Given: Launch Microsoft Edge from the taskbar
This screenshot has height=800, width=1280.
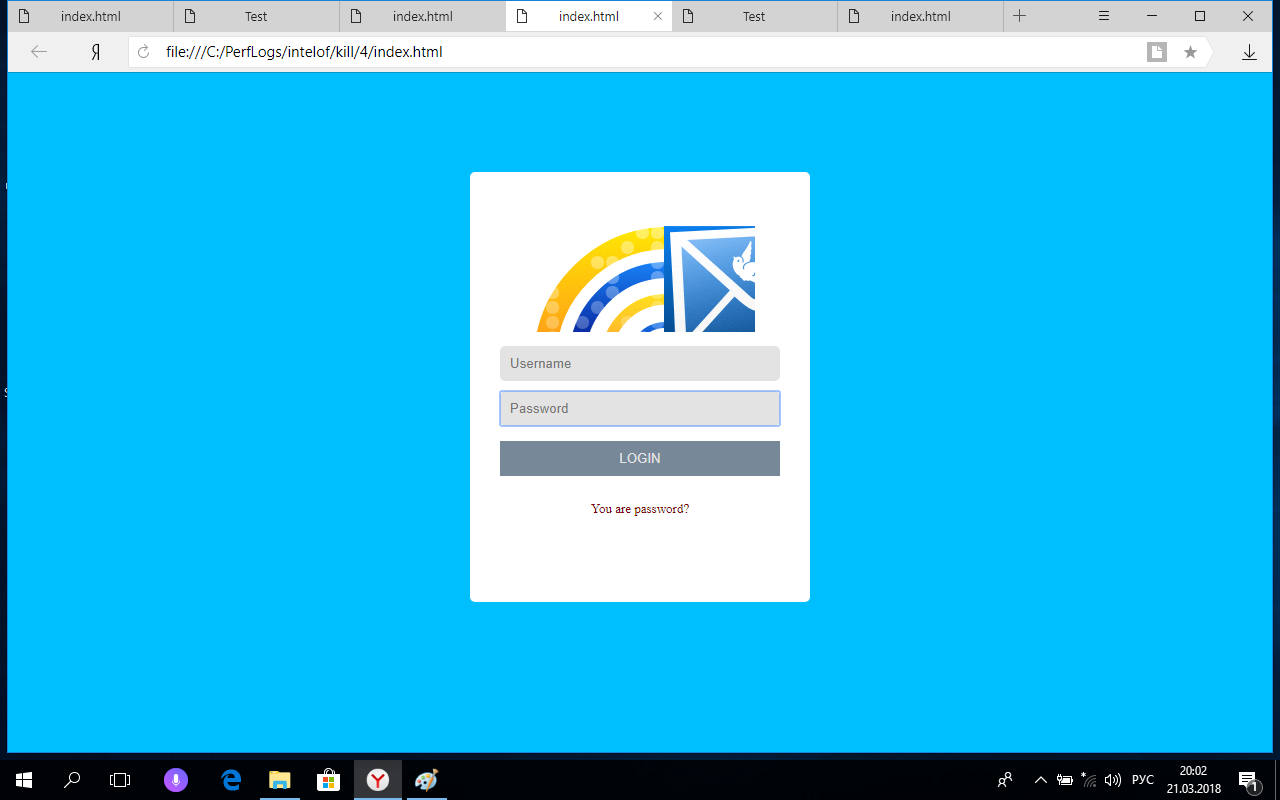Looking at the screenshot, I should pyautogui.click(x=231, y=780).
